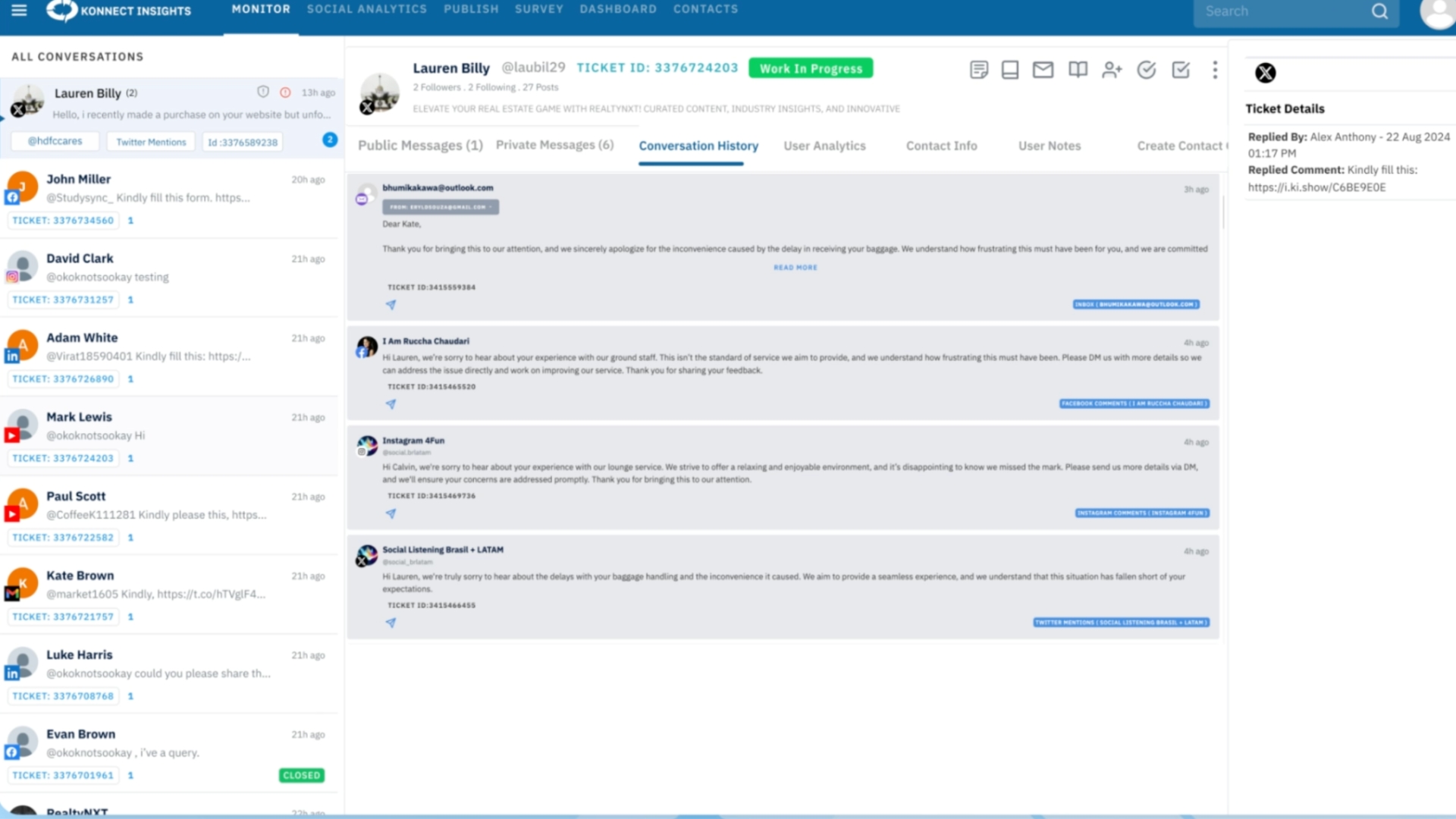
Task: Open the book/log icon in ticket header
Action: pyautogui.click(x=1078, y=69)
